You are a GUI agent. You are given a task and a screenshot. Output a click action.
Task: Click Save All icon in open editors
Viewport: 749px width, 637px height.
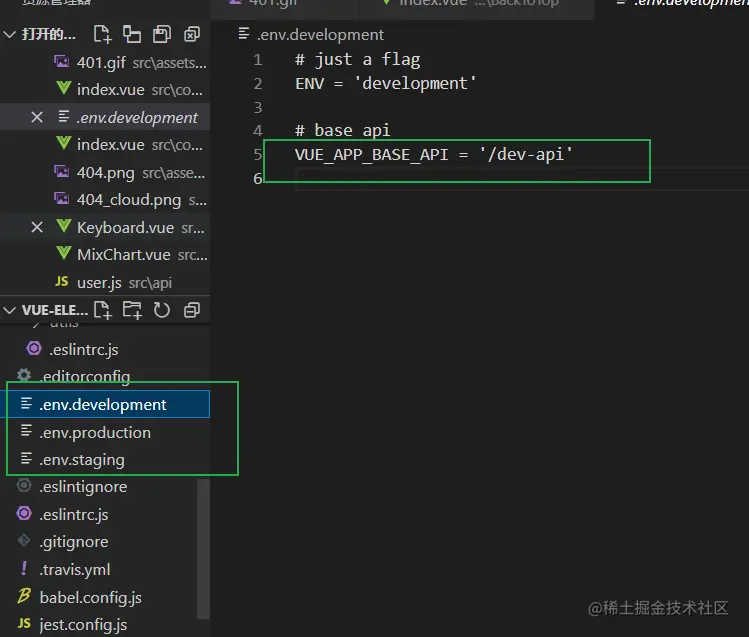pos(162,34)
